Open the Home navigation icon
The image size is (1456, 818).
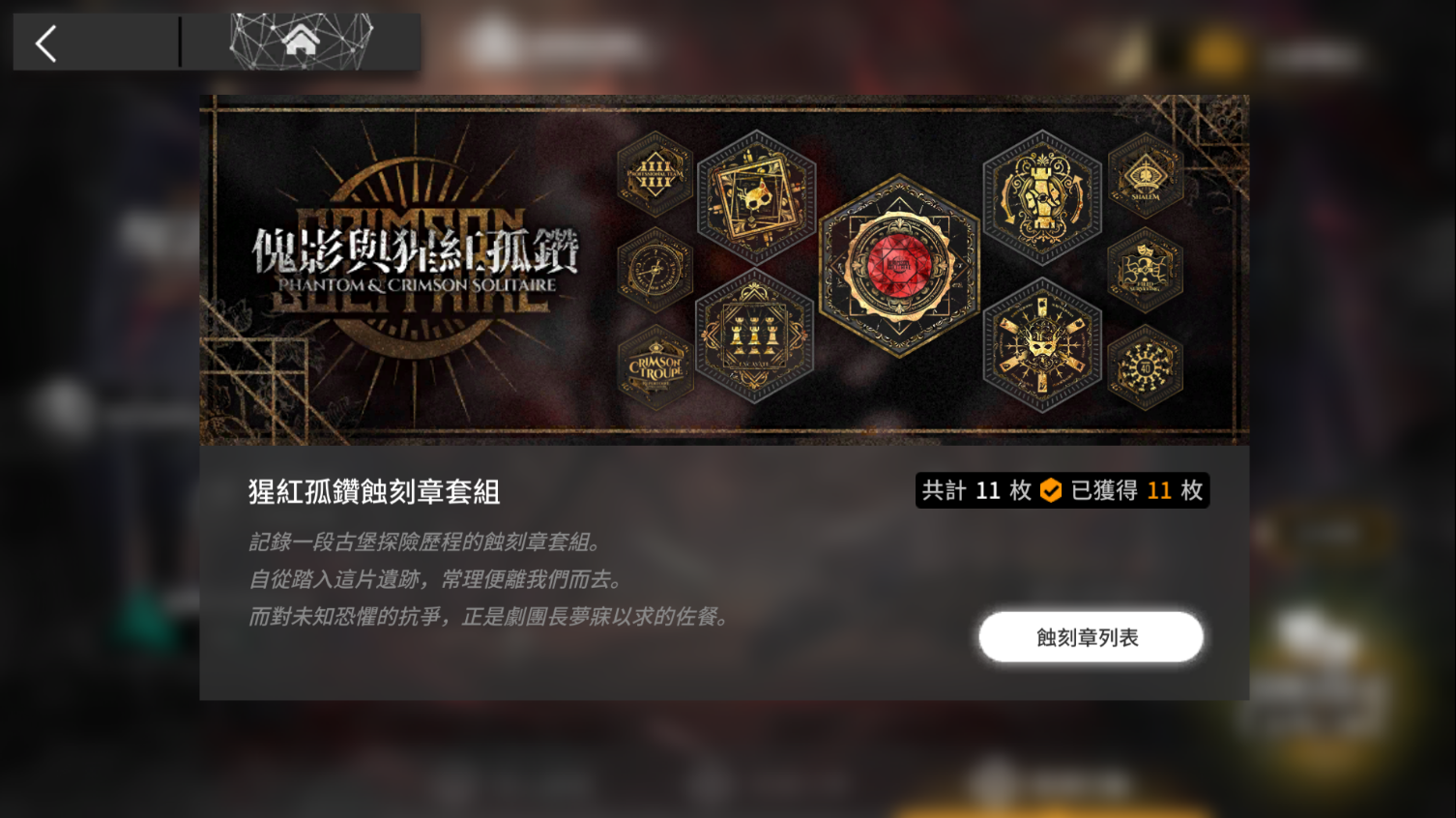pos(301,42)
